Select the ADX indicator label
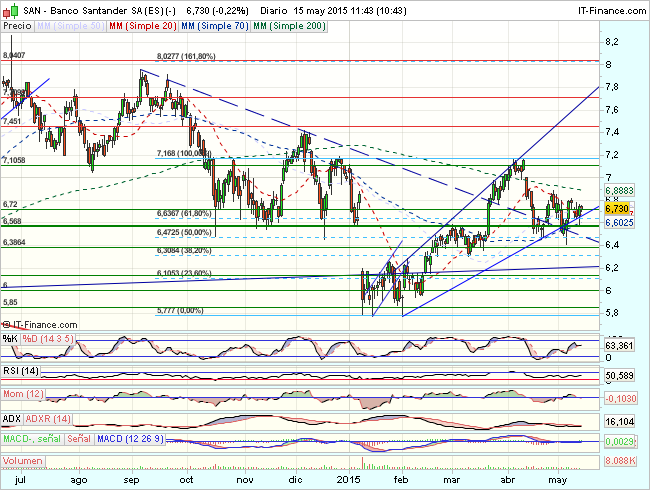Image resolution: width=650 pixels, height=490 pixels. pyautogui.click(x=12, y=417)
